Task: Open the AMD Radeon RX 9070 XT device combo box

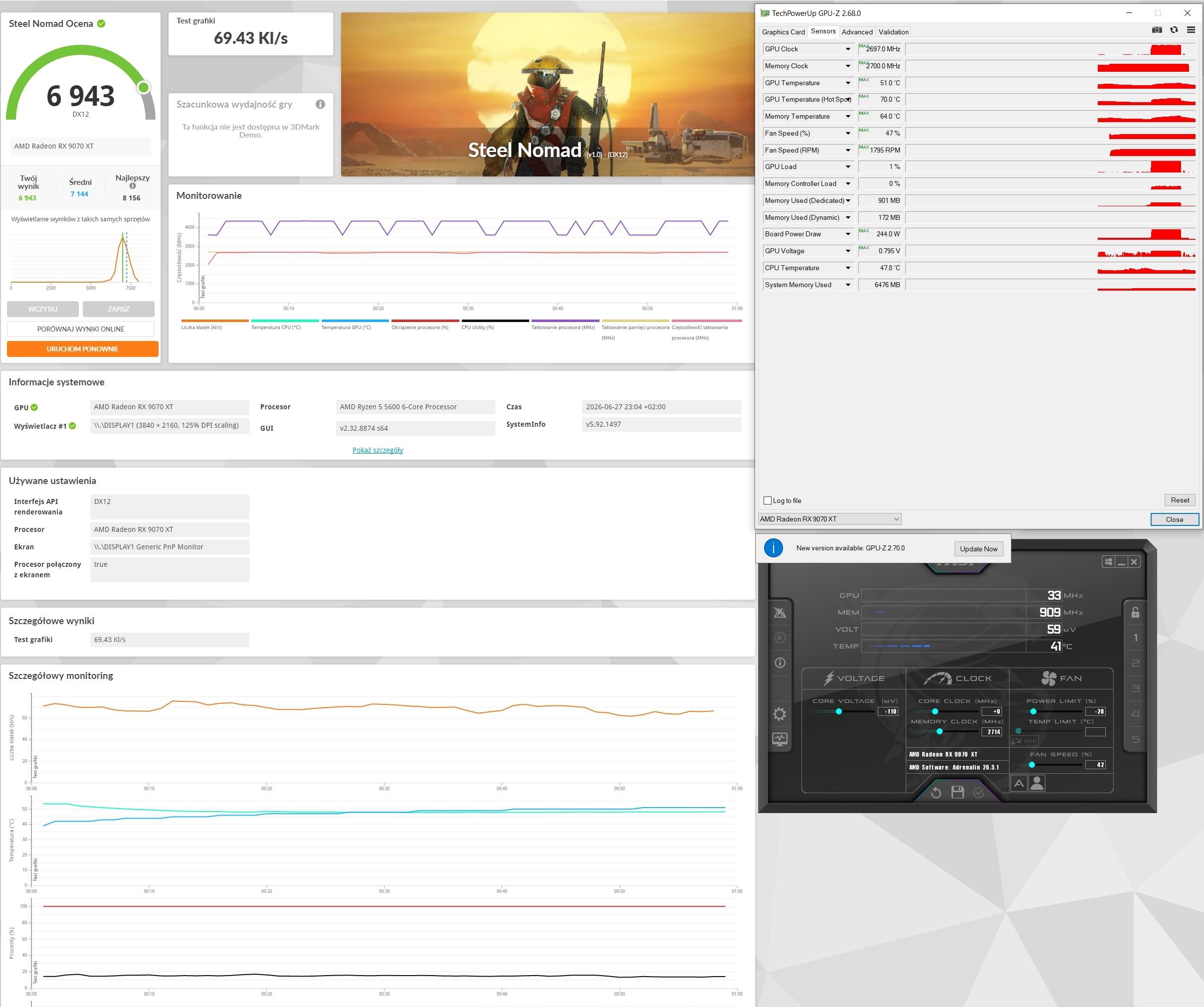Action: (829, 519)
